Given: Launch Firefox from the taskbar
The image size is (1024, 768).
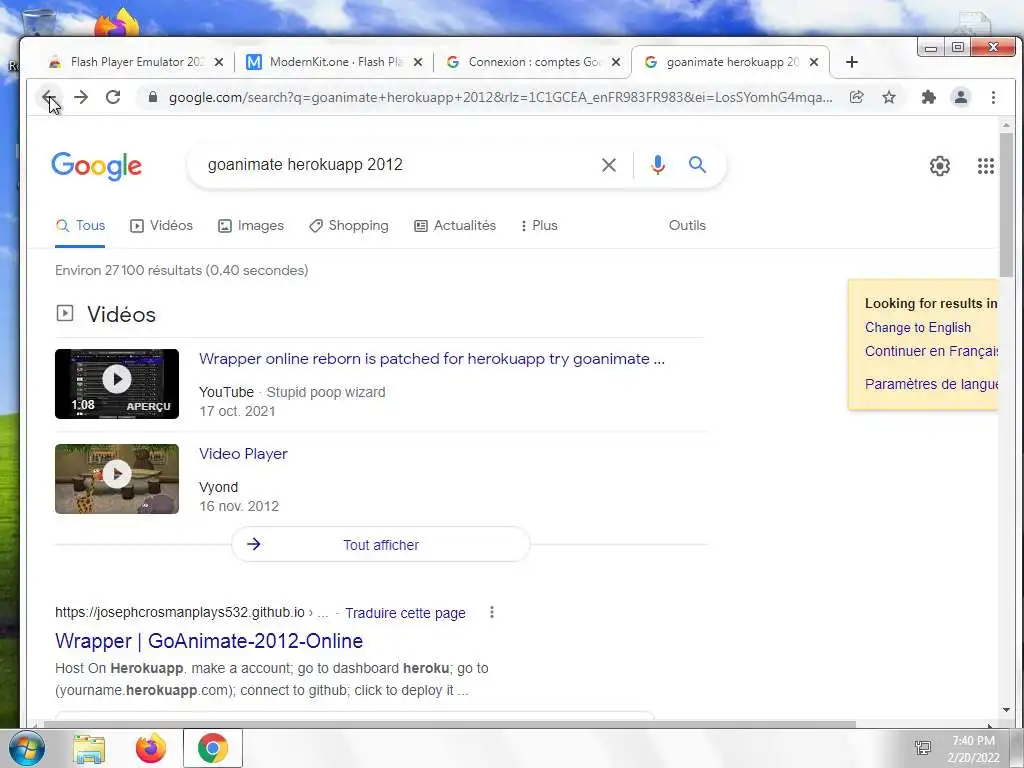Looking at the screenshot, I should (x=151, y=748).
